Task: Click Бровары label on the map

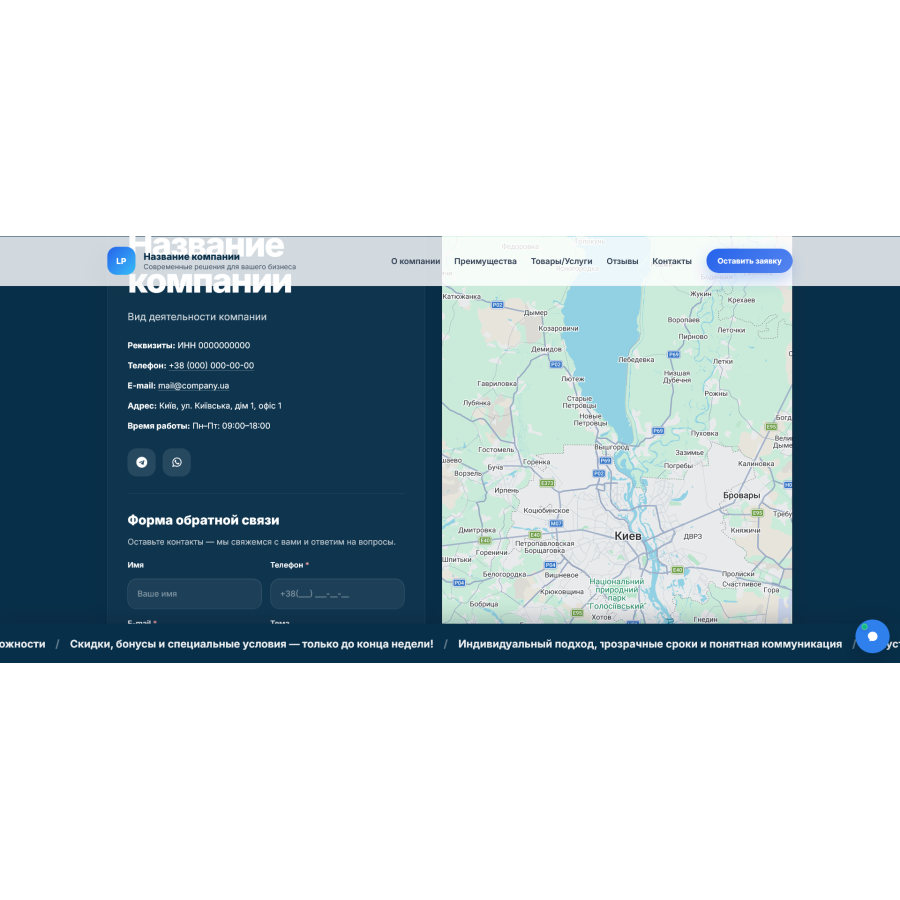Action: tap(742, 495)
